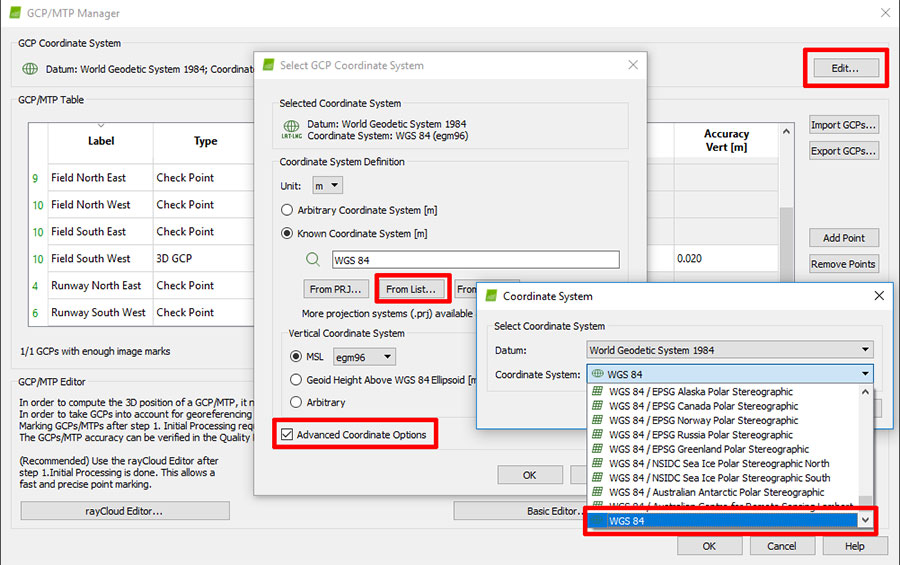
Task: Click the globe icon in GCP Coordinate System
Action: point(30,69)
